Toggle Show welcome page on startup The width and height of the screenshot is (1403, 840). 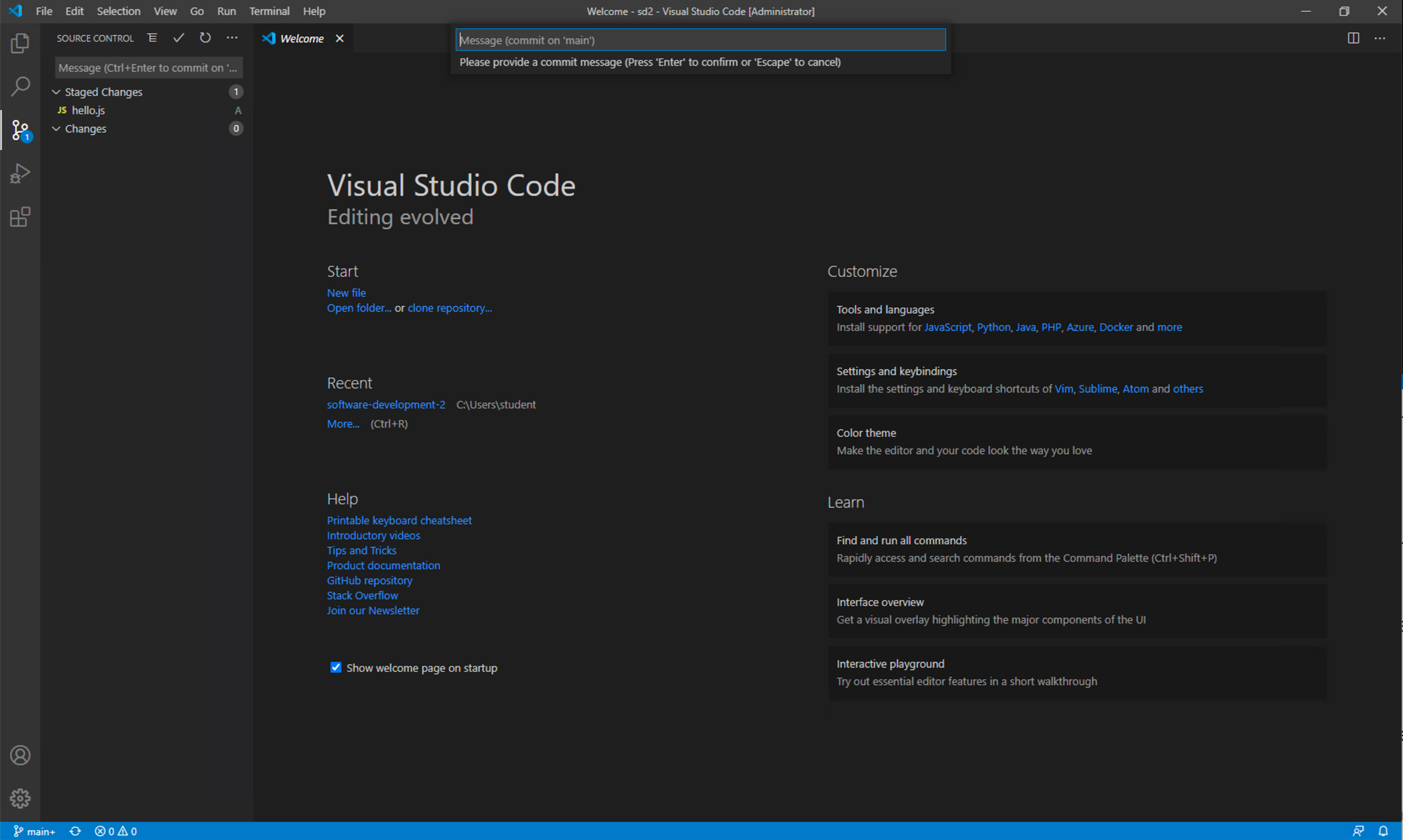336,667
